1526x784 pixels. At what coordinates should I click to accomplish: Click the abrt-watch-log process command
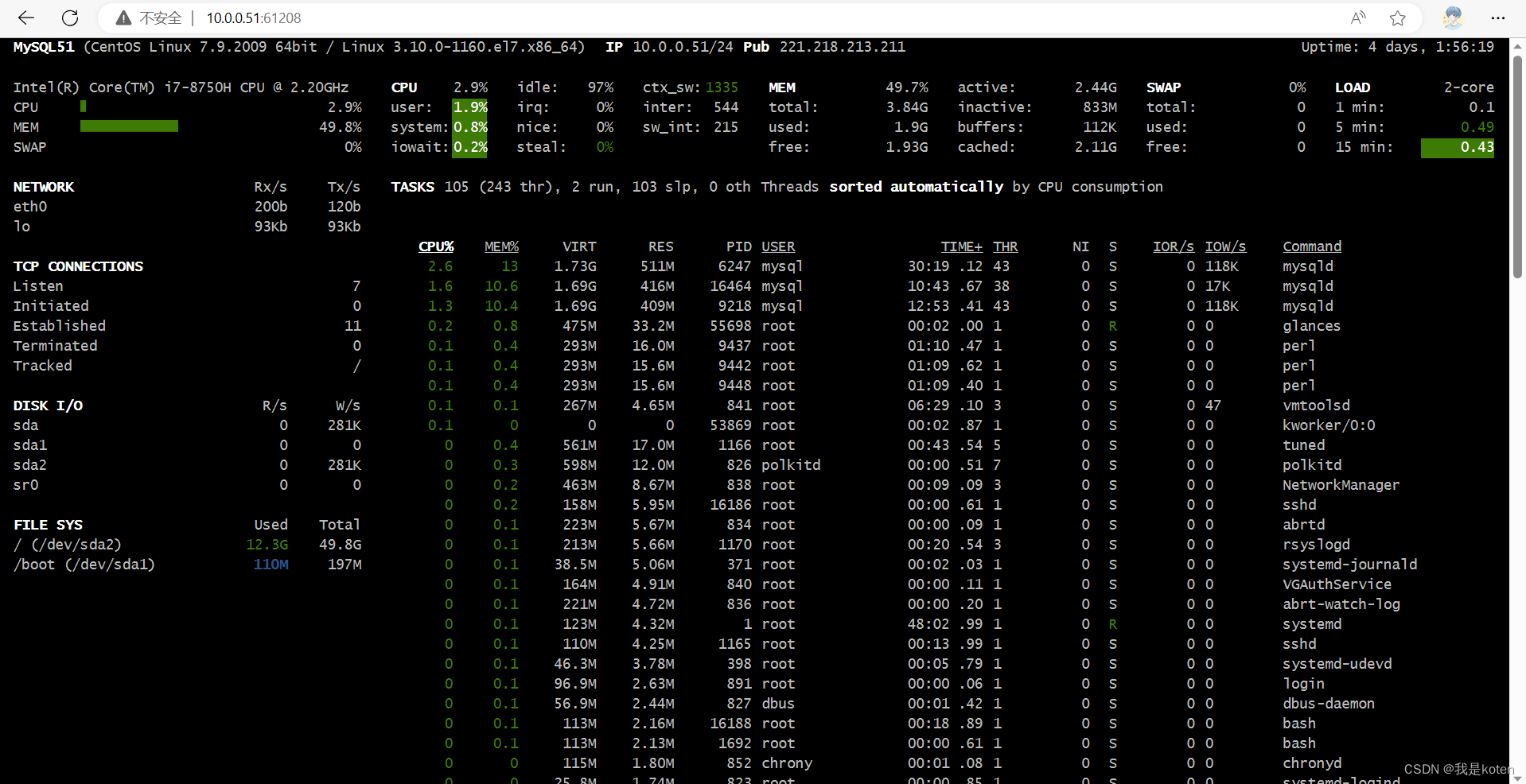click(x=1341, y=604)
